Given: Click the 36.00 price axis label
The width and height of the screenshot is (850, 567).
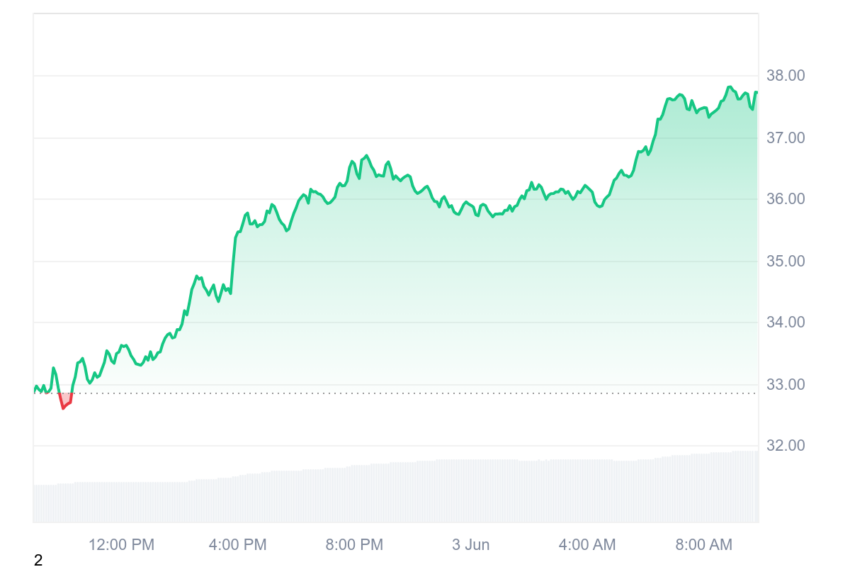Looking at the screenshot, I should click(785, 199).
